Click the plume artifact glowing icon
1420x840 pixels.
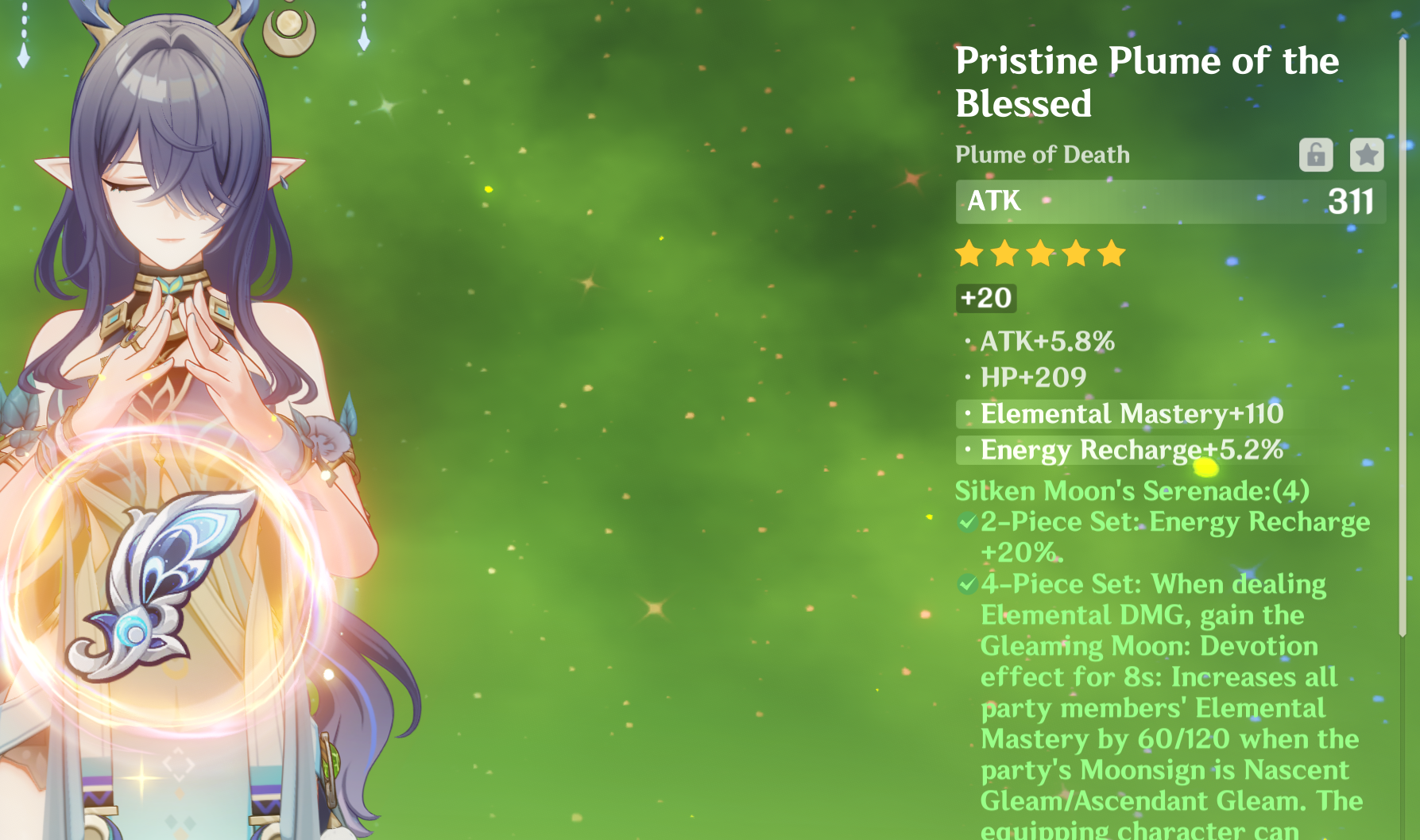point(163,586)
